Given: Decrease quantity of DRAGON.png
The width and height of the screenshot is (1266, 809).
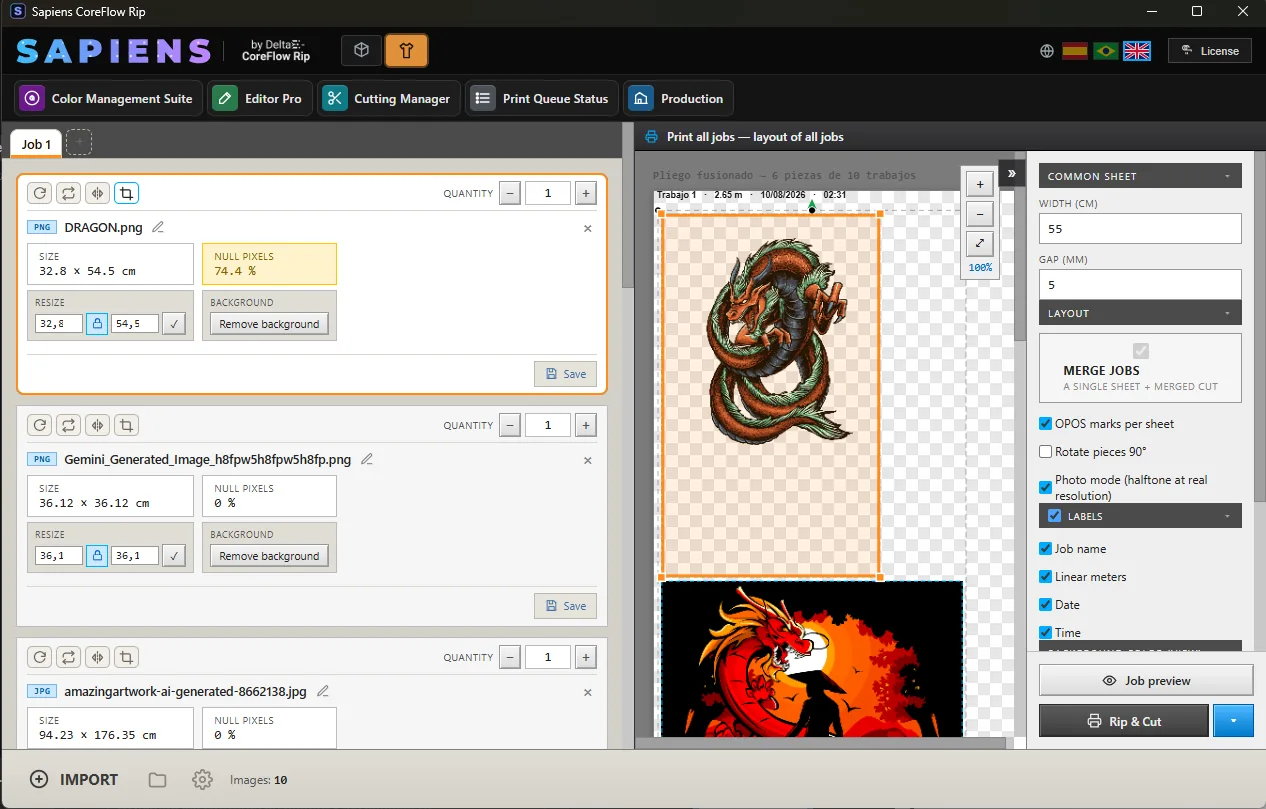Looking at the screenshot, I should [510, 194].
